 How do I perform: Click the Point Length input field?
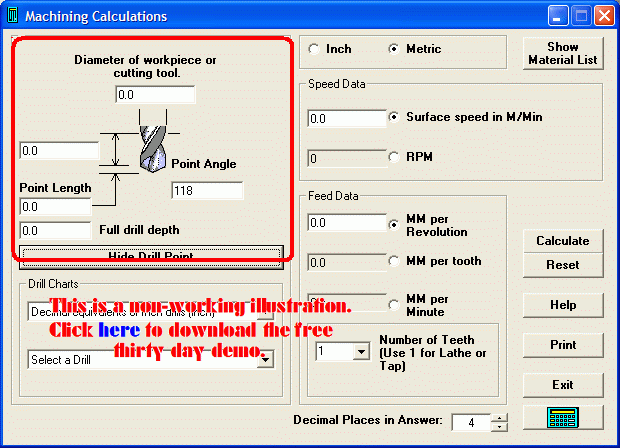[x=55, y=206]
